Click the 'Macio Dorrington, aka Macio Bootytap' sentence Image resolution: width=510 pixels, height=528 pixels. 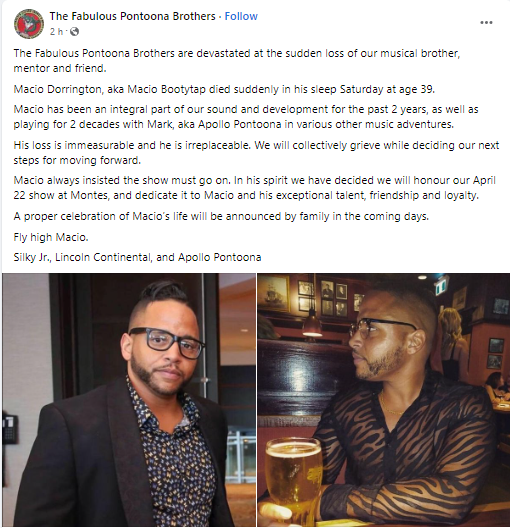point(224,89)
